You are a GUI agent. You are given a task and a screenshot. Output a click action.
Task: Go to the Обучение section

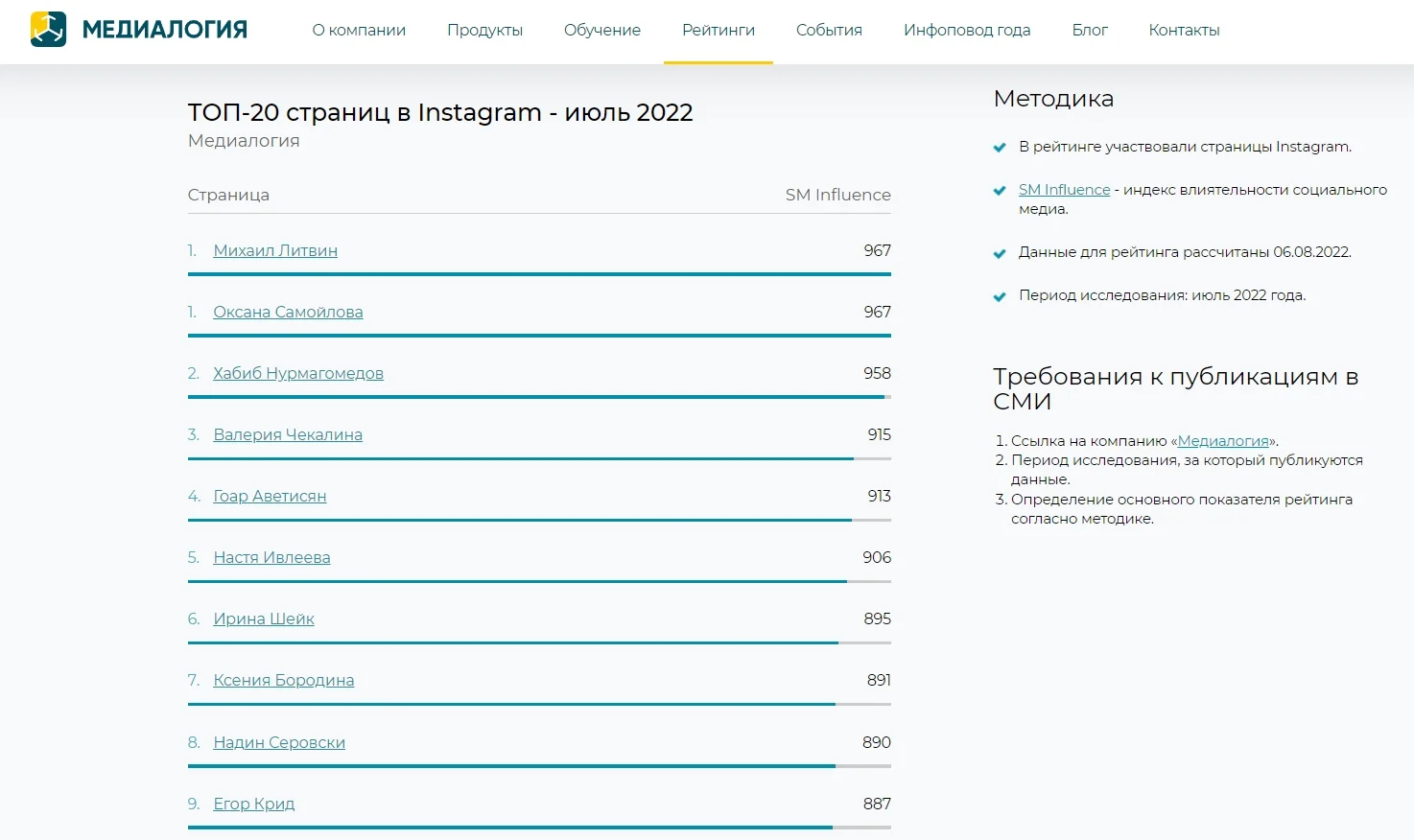pos(602,30)
